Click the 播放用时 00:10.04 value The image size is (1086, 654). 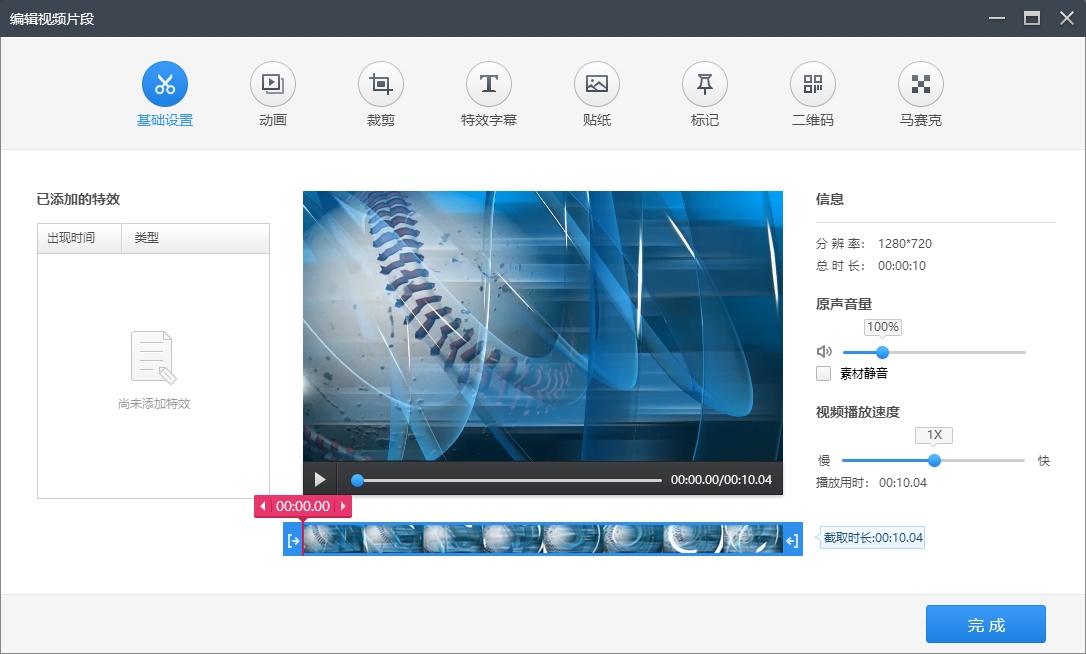[902, 483]
